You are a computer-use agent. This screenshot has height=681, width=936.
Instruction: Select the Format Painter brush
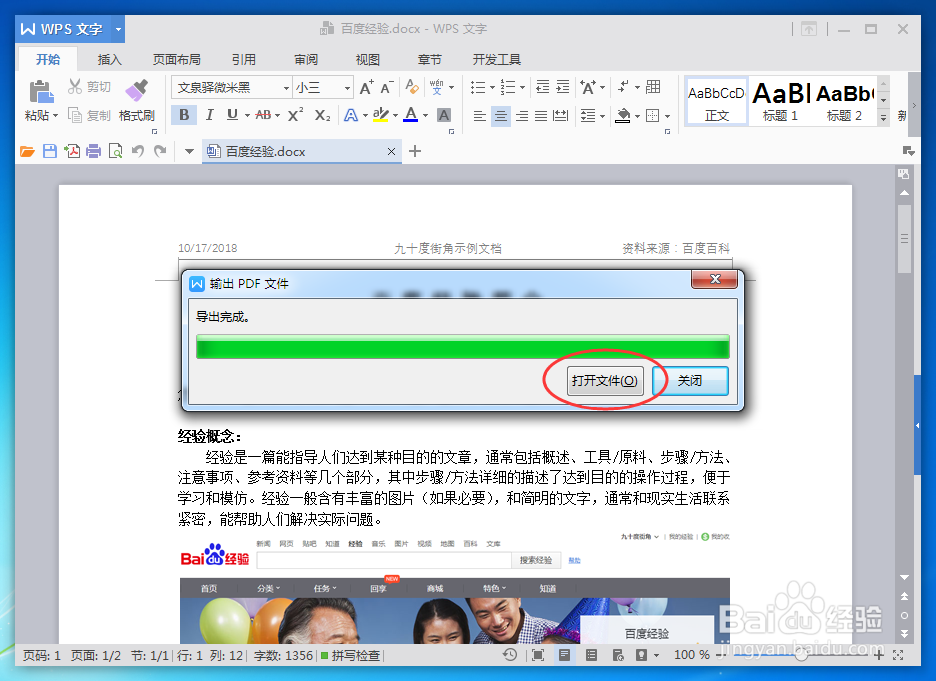click(x=137, y=90)
